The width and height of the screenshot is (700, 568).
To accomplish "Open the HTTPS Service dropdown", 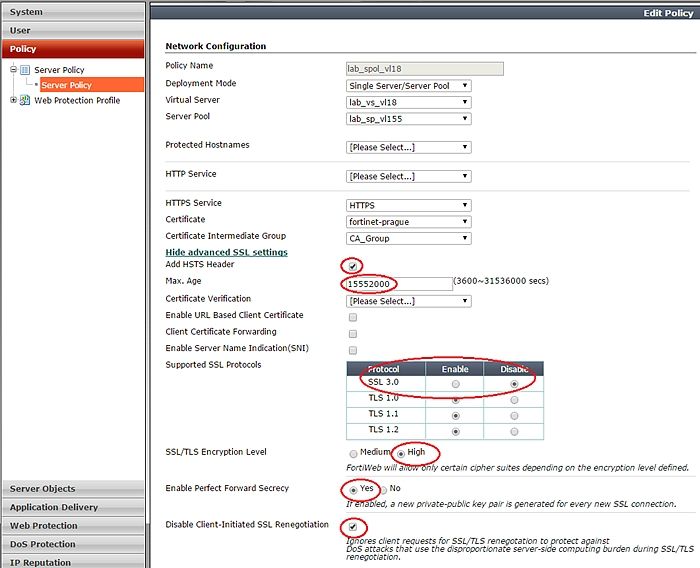I will coord(408,205).
